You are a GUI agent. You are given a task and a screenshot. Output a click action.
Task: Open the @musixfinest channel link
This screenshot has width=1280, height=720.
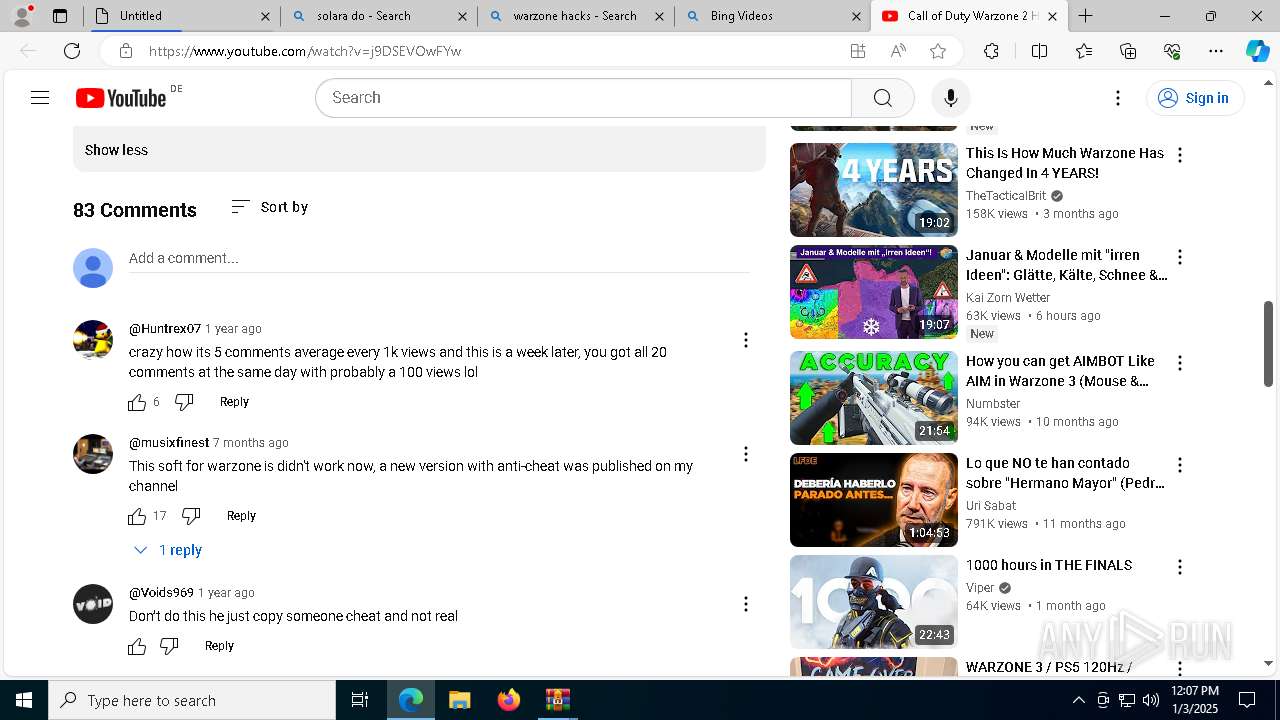[169, 443]
